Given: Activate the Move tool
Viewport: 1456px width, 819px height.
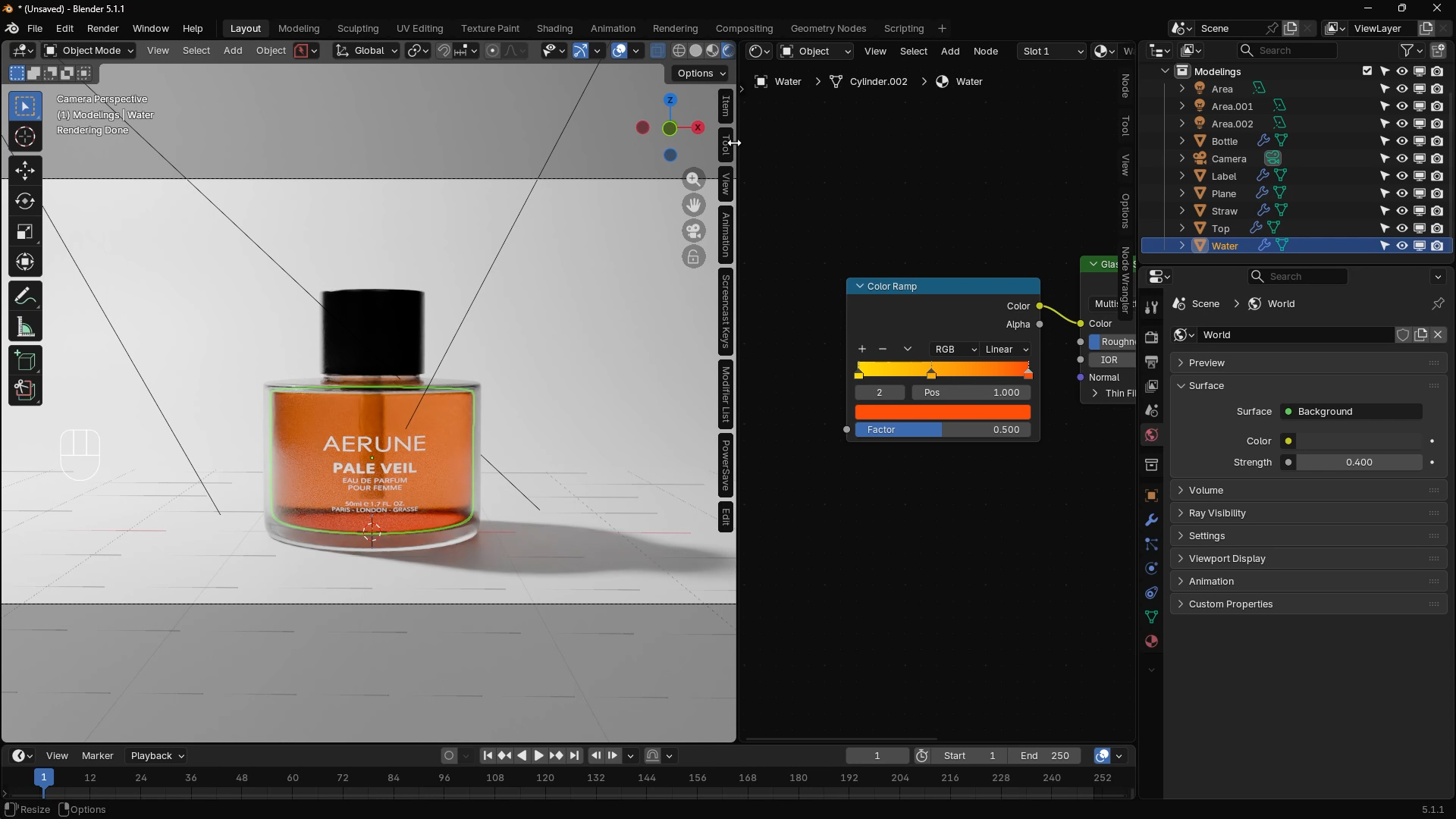Looking at the screenshot, I should 25,170.
